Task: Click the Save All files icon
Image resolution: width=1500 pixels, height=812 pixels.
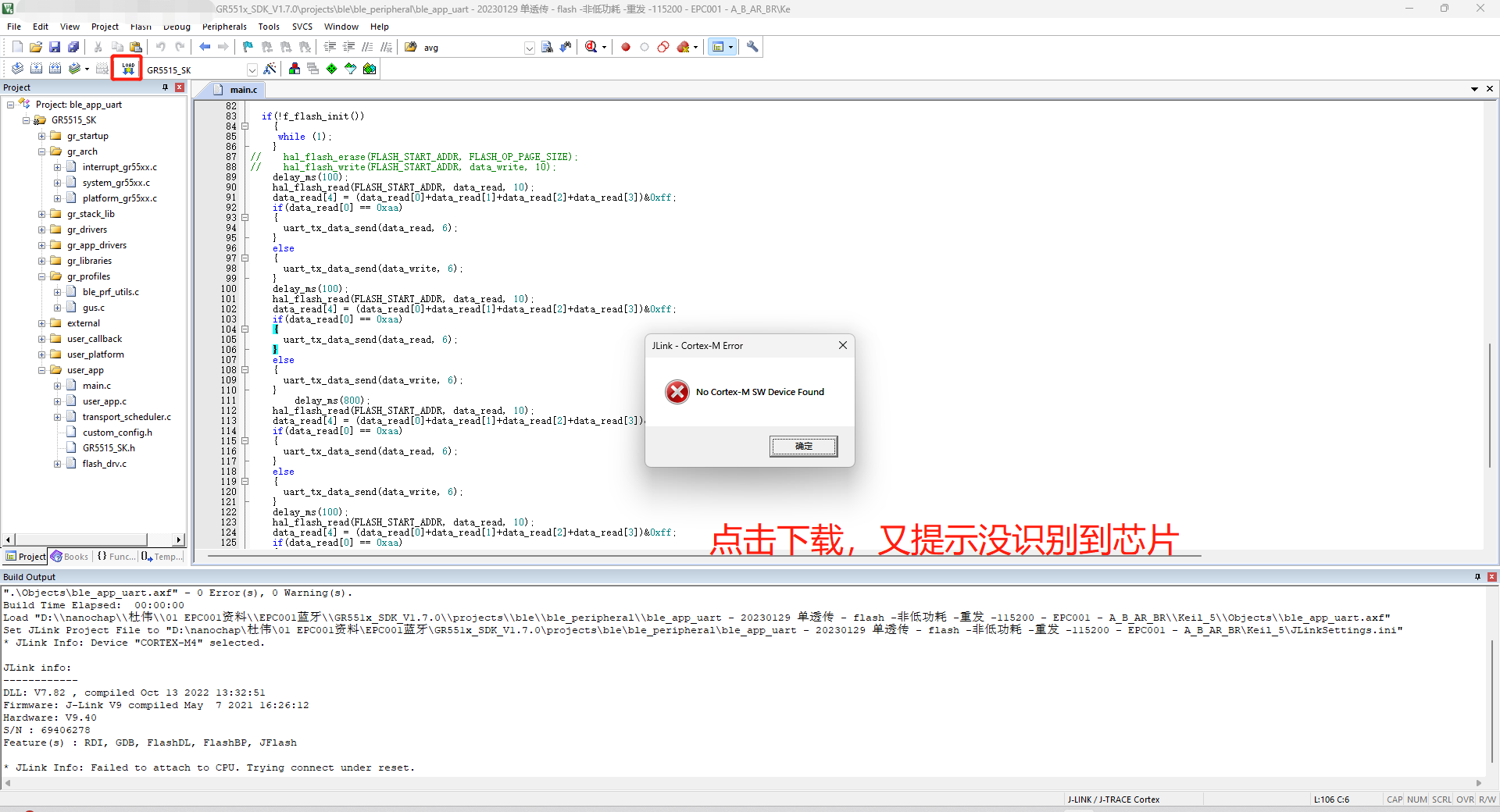Action: (73, 47)
